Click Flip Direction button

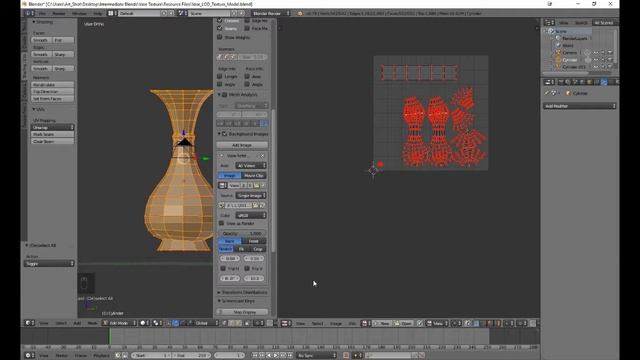pyautogui.click(x=53, y=91)
